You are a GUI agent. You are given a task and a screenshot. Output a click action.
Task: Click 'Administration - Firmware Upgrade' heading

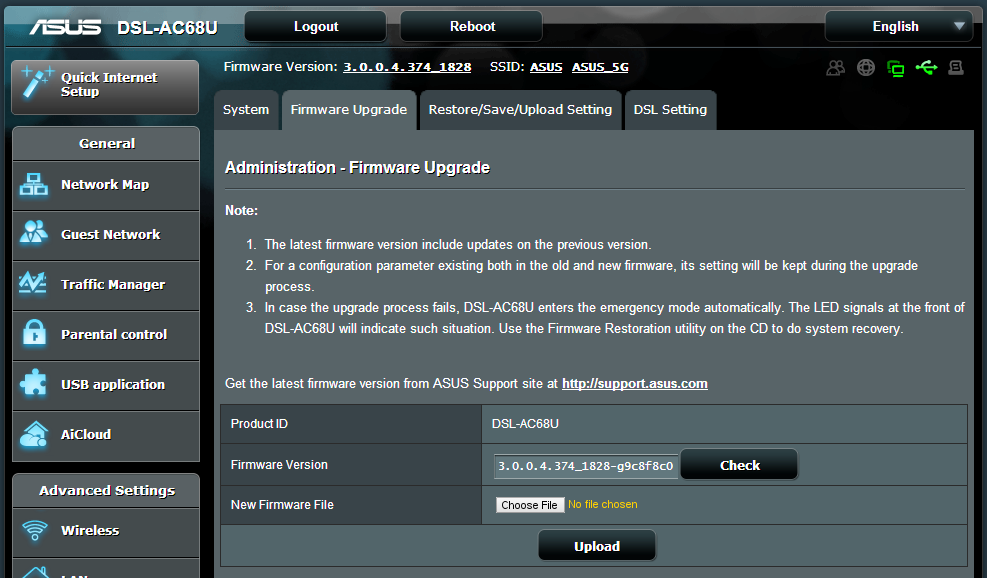(357, 167)
